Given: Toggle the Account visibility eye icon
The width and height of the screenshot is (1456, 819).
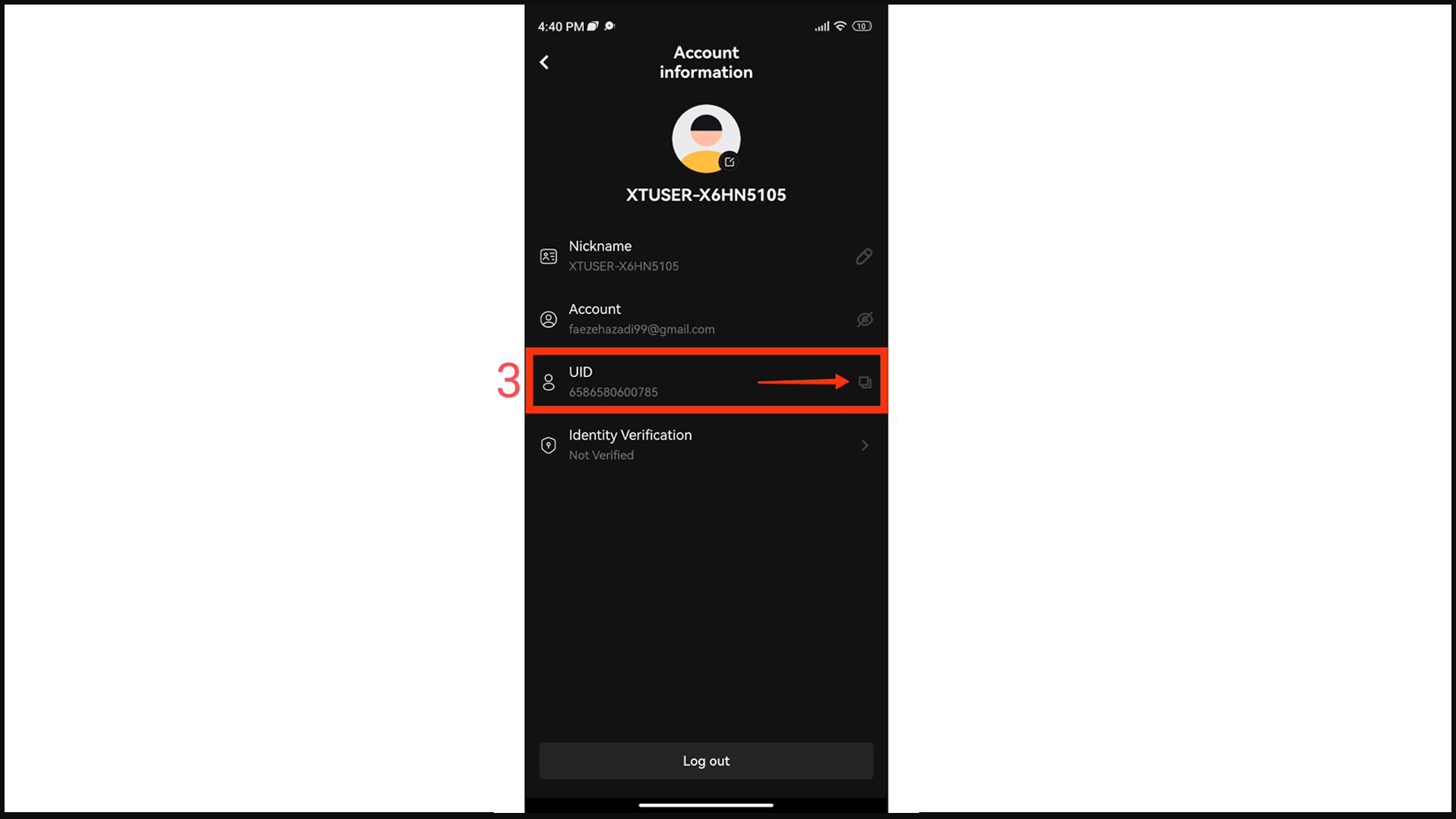Looking at the screenshot, I should [864, 319].
